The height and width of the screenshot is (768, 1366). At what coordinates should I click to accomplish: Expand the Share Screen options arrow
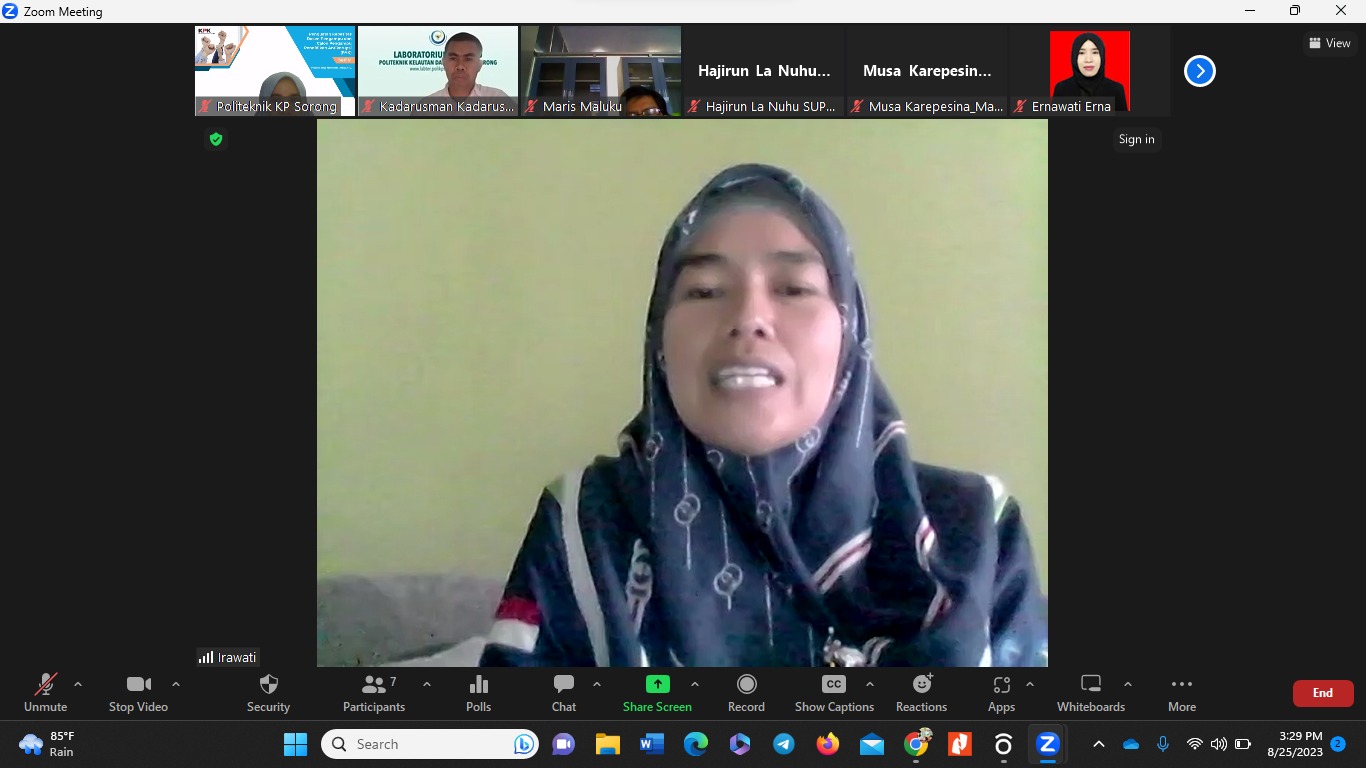(695, 685)
